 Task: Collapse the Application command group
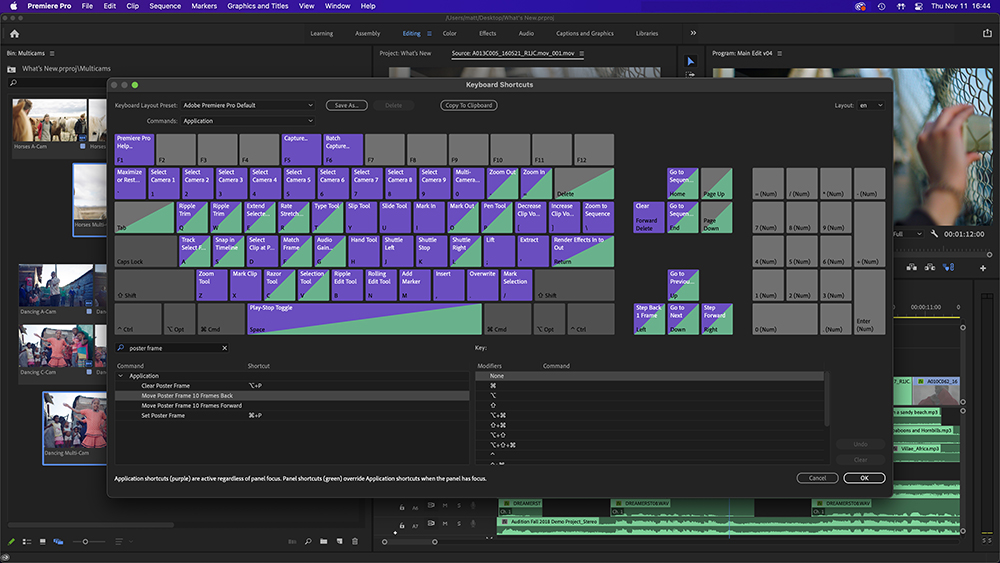click(x=121, y=376)
